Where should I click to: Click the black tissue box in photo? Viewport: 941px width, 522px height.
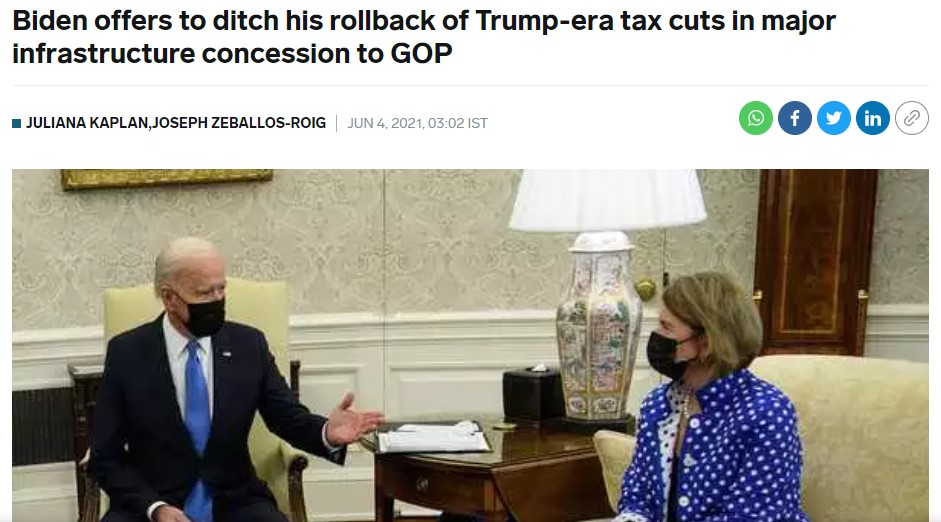point(531,394)
